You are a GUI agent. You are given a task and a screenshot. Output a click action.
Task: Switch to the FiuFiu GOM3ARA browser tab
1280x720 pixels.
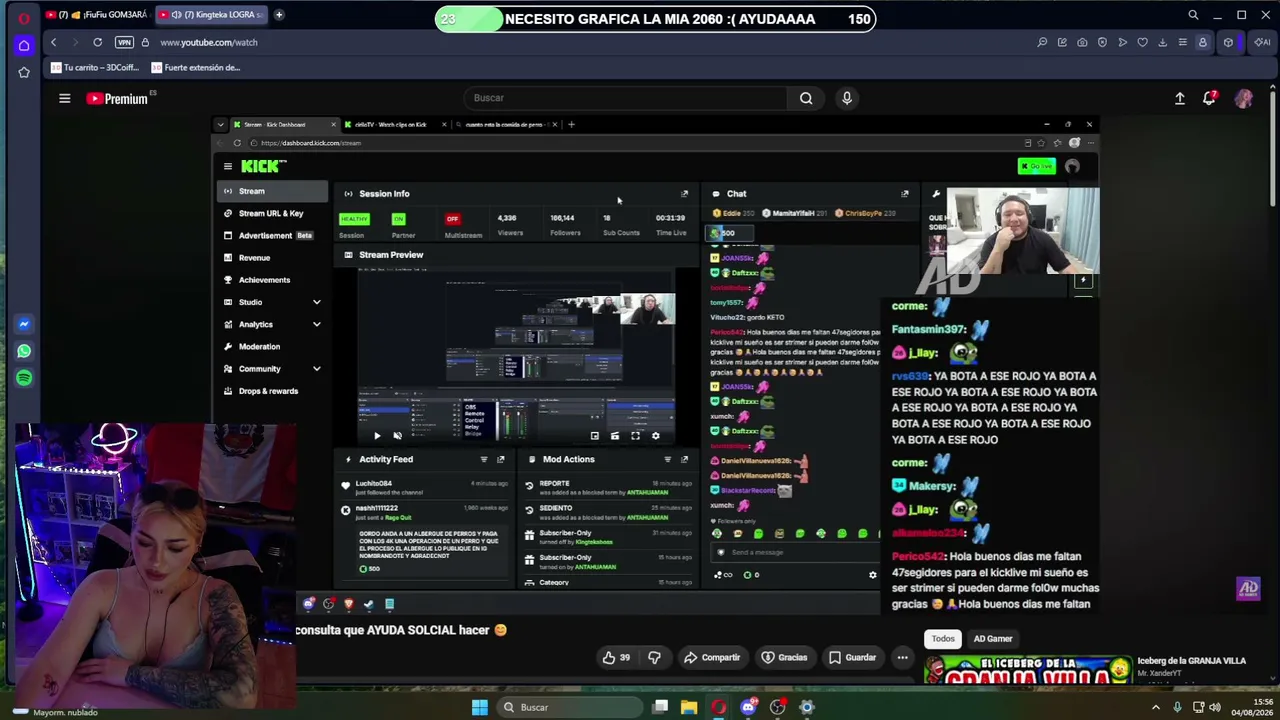(97, 15)
